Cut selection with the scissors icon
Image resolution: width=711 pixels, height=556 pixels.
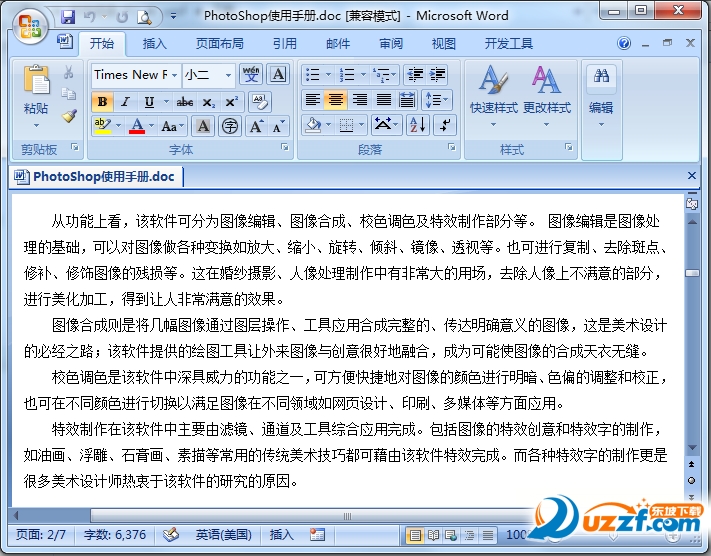[68, 73]
